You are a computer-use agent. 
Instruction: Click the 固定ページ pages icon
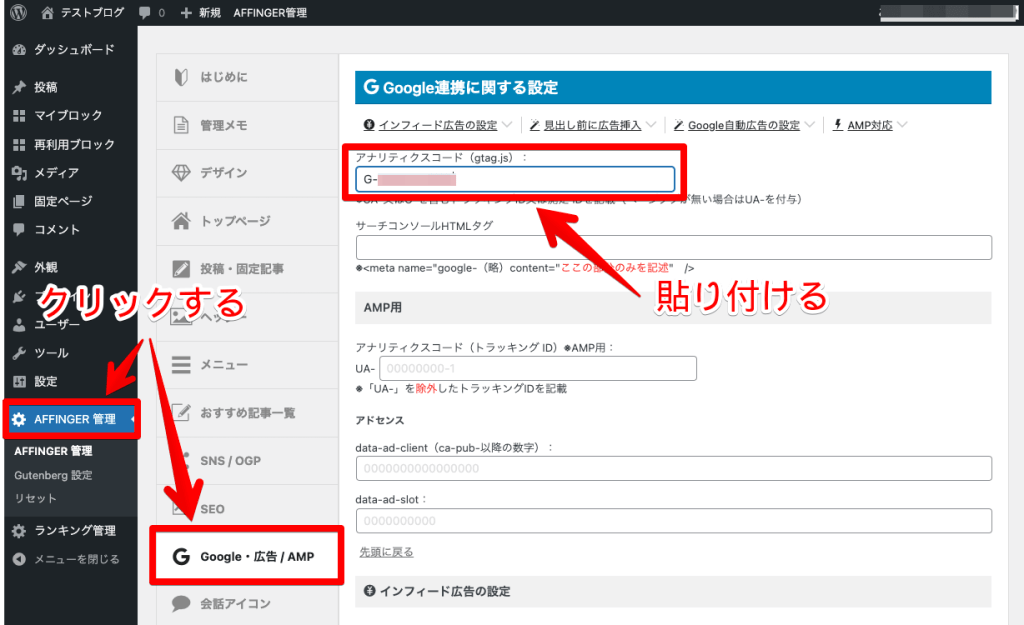click(19, 201)
